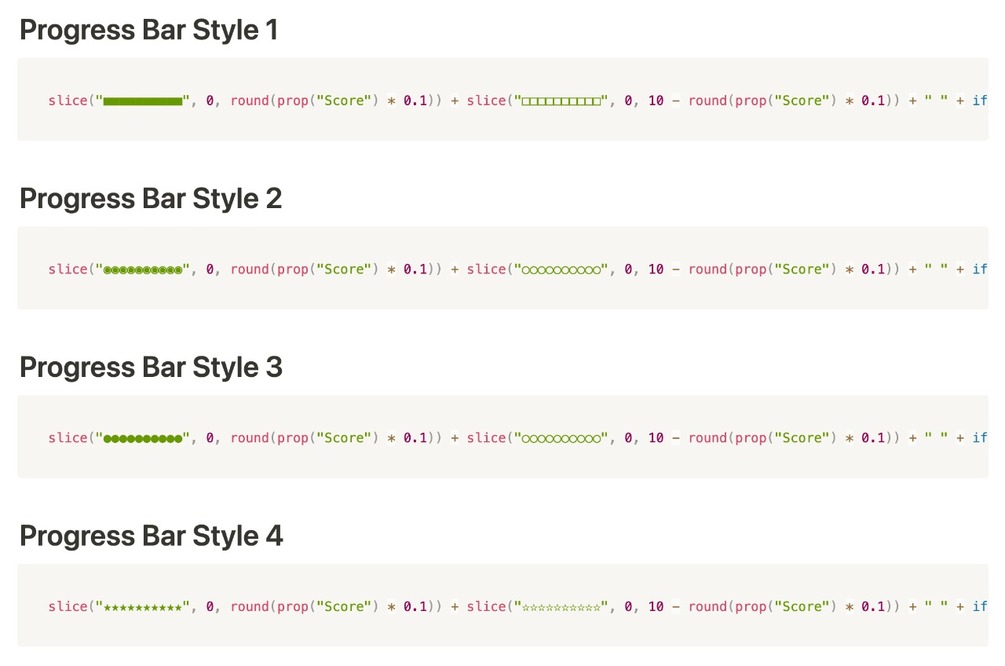
Task: Click the hollow circles string in Style 2 code
Action: [562, 270]
